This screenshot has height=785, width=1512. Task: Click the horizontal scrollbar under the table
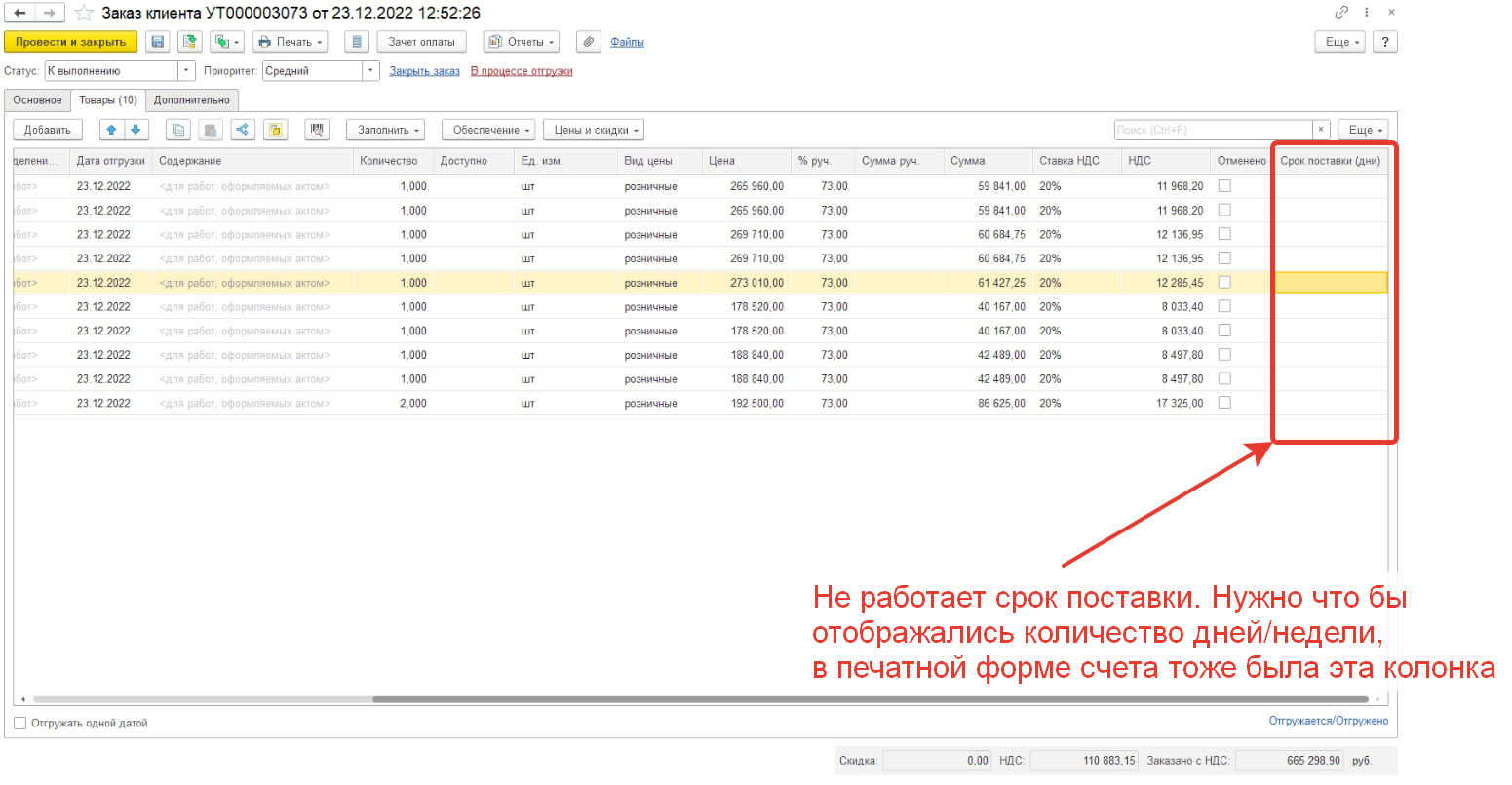868,699
